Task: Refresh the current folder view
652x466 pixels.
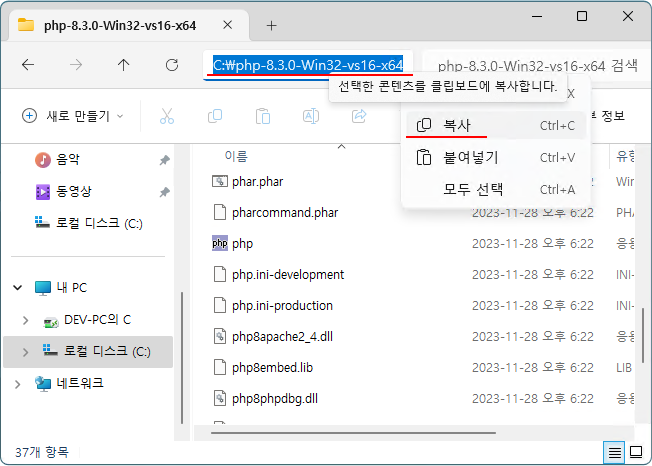Action: click(172, 65)
